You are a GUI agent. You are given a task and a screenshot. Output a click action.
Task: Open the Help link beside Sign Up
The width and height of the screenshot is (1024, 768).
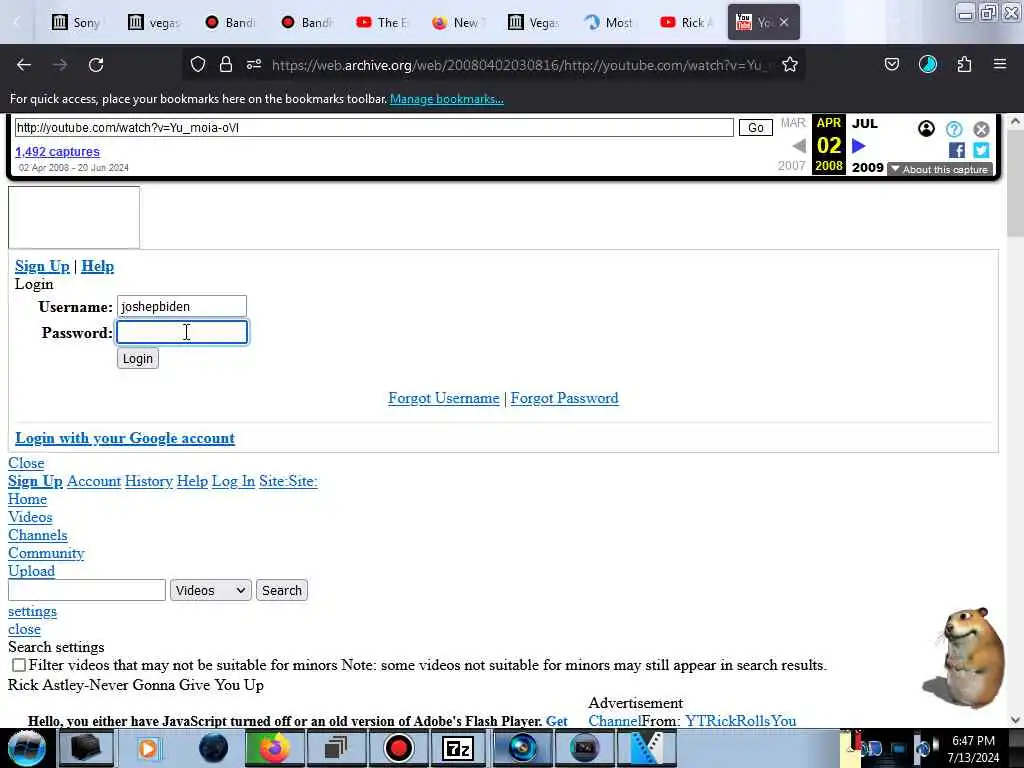tap(97, 266)
